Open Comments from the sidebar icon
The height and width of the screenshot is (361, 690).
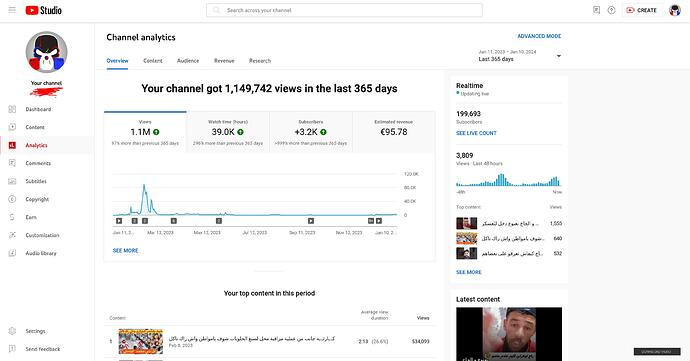[12, 163]
